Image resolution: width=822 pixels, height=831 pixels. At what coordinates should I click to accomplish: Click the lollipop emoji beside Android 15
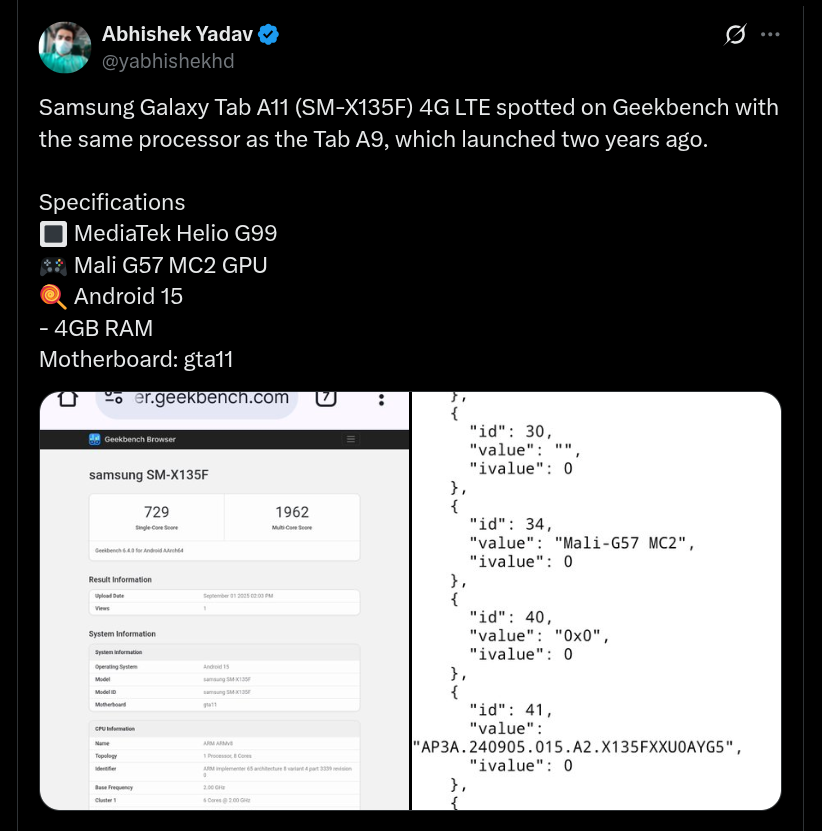coord(52,296)
